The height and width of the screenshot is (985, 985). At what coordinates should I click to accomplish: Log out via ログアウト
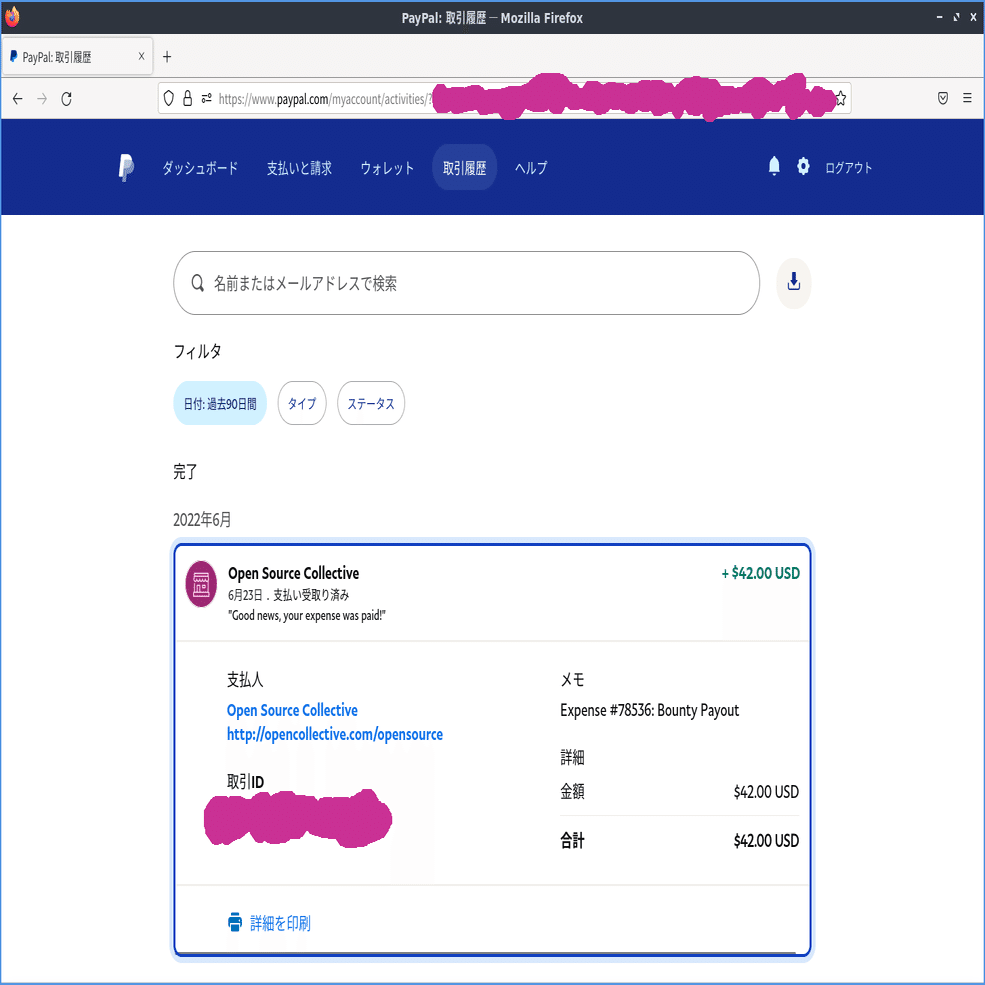(x=848, y=168)
